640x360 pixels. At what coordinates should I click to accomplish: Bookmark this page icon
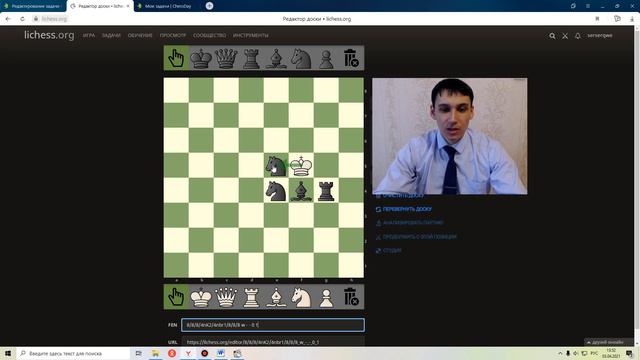click(597, 19)
